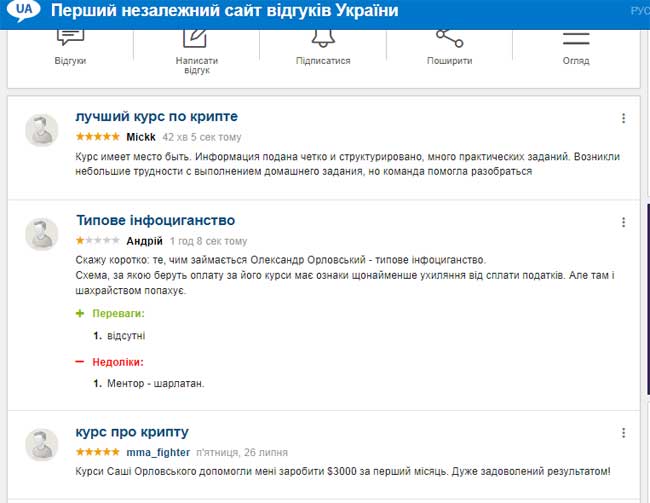Viewport: 650px width, 503px height.
Task: Click the one-star rating on Андрій's review
Action: (x=98, y=241)
